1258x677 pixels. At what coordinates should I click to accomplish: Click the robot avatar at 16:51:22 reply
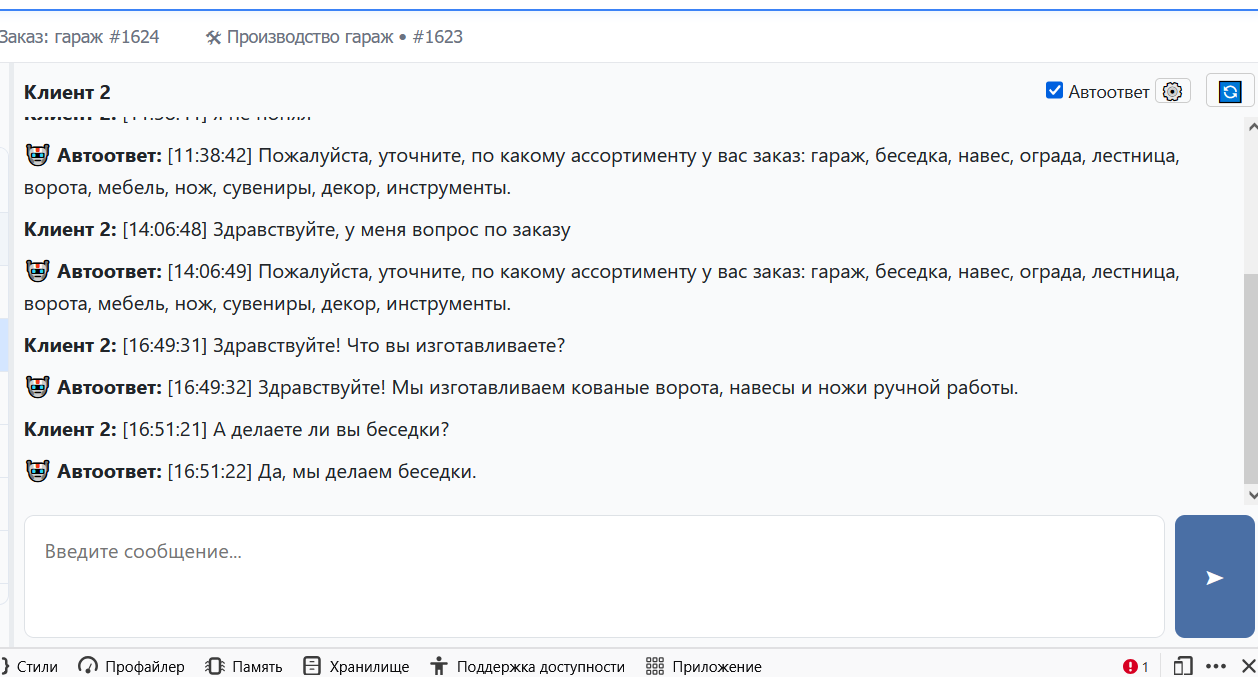coord(38,471)
